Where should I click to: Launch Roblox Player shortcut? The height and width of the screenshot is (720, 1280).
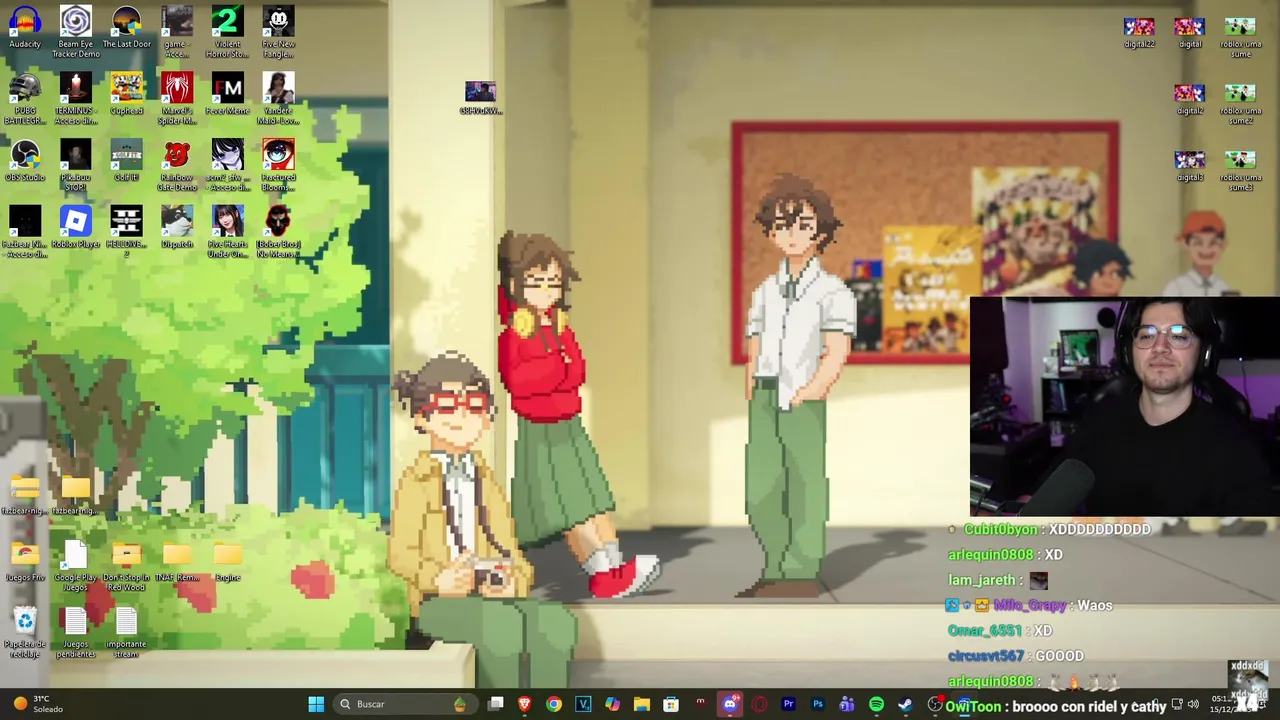[x=76, y=228]
